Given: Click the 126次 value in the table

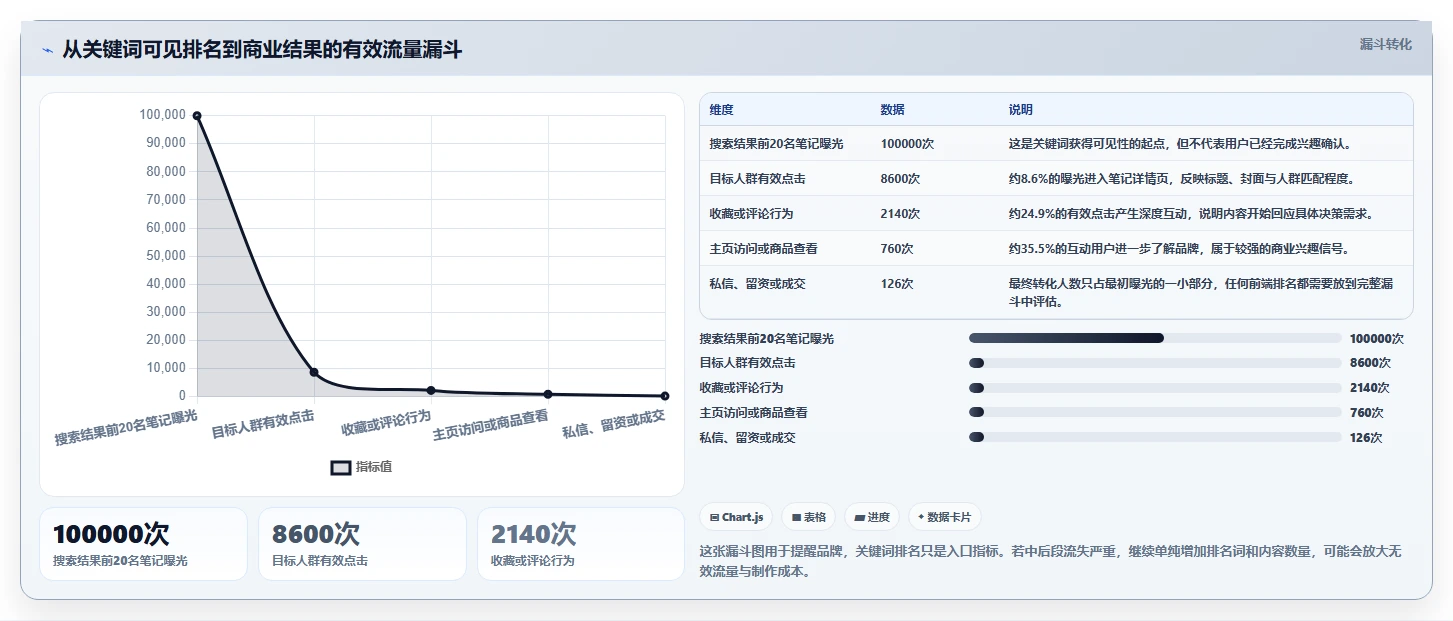Looking at the screenshot, I should click(x=897, y=284).
